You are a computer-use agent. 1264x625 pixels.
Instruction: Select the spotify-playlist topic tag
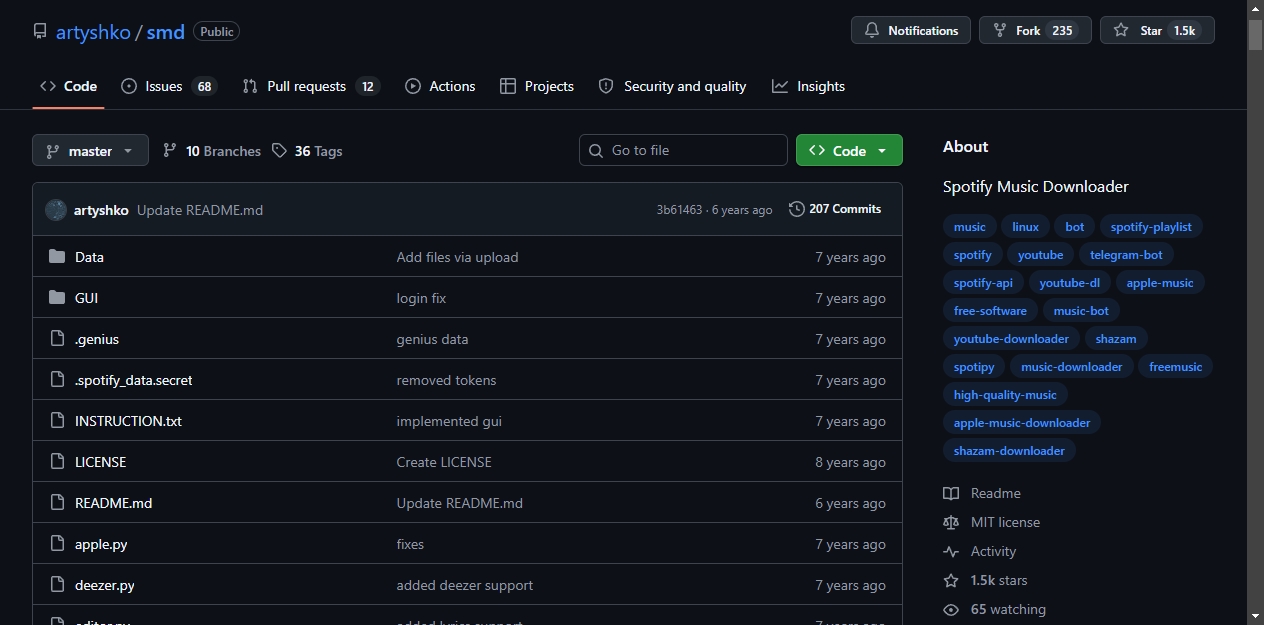[x=1151, y=227]
